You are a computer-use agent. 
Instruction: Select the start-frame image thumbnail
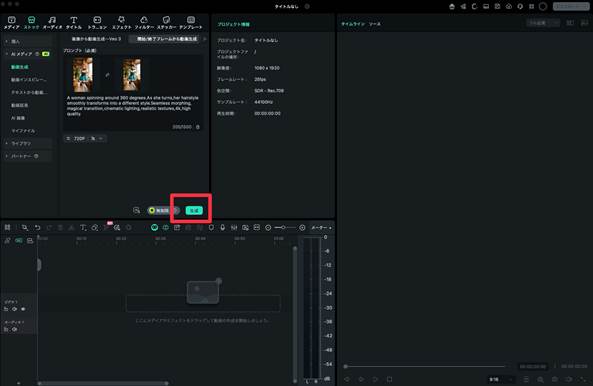pyautogui.click(x=82, y=74)
